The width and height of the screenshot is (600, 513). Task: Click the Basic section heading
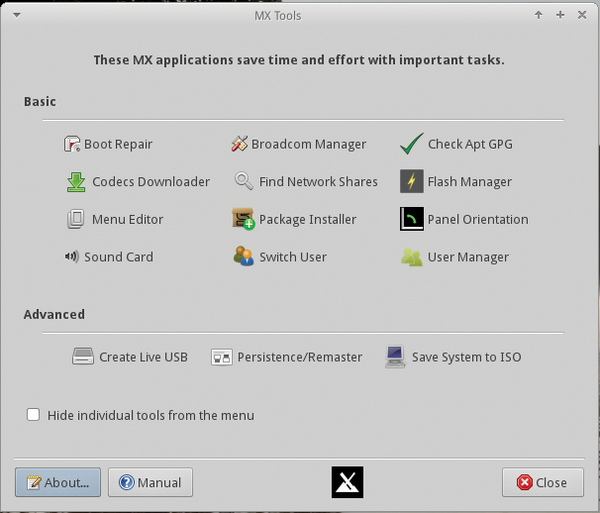40,101
